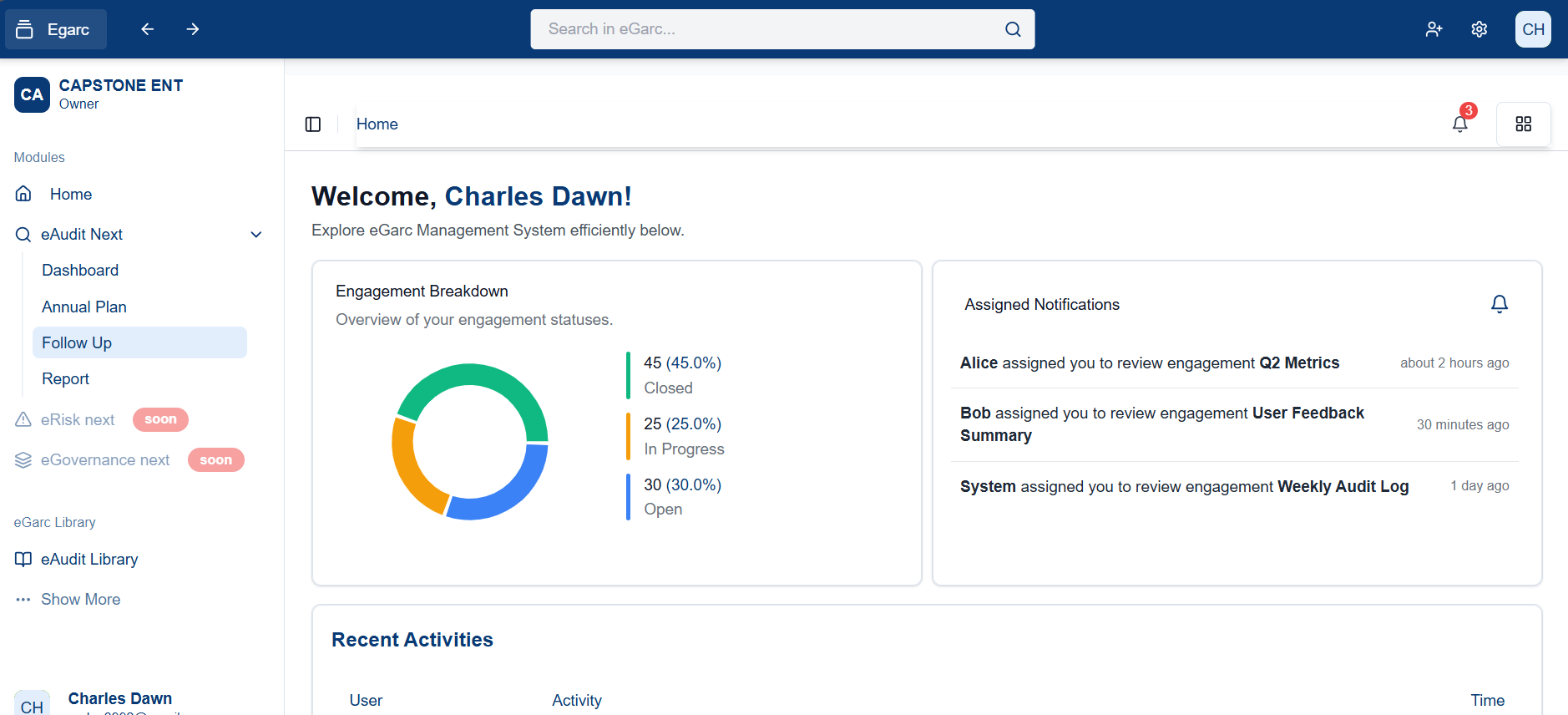The height and width of the screenshot is (715, 1568).
Task: Click the Search in eGarc field
Action: tap(768, 29)
